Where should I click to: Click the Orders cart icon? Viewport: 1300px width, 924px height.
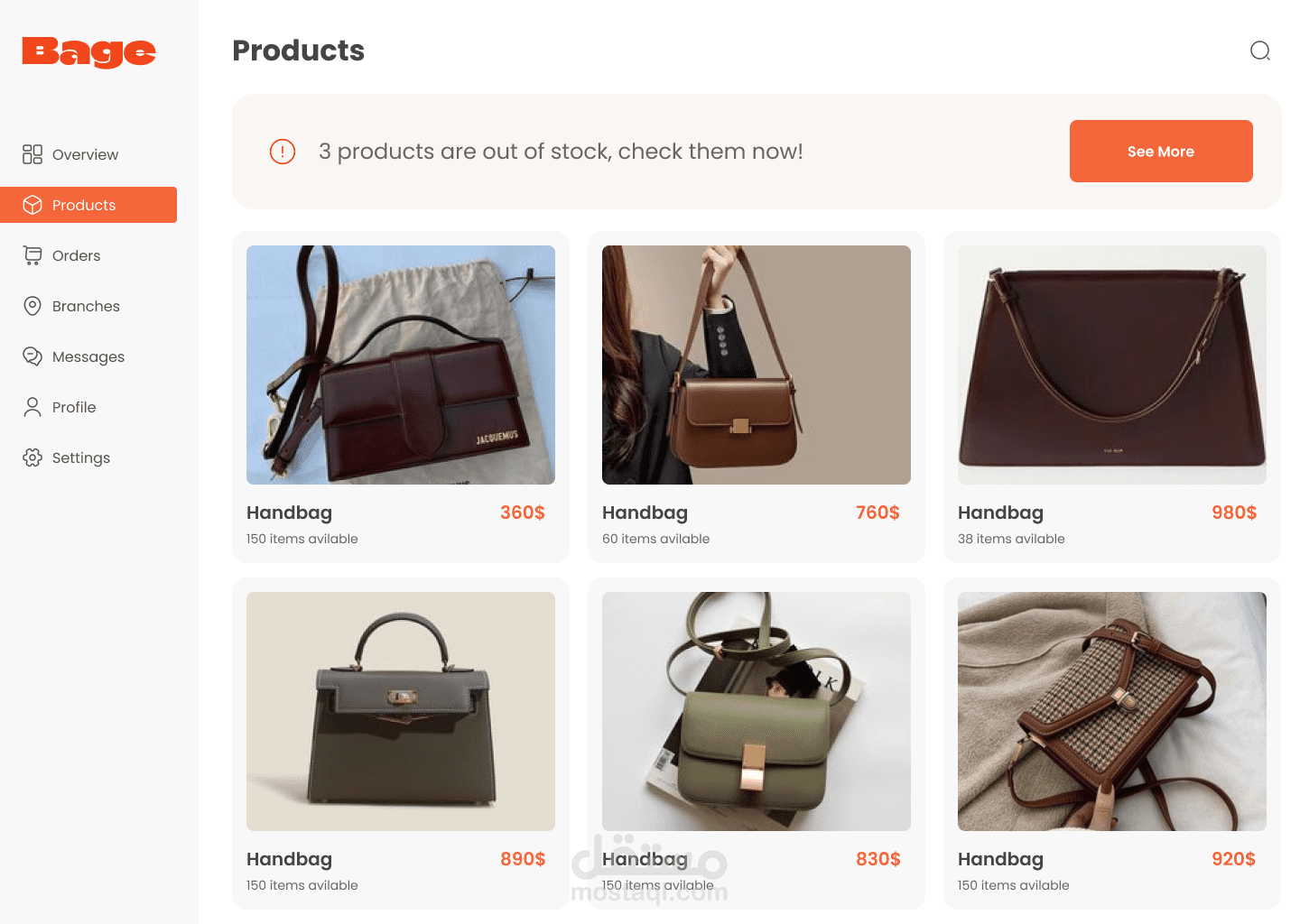coord(32,255)
